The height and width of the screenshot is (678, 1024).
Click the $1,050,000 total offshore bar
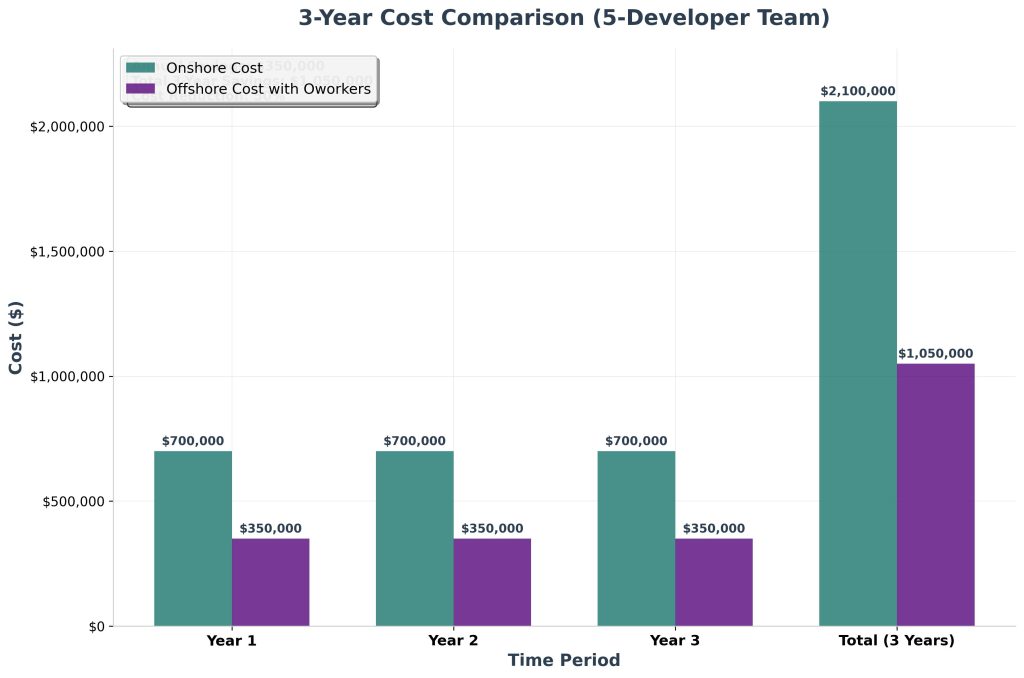point(936,495)
